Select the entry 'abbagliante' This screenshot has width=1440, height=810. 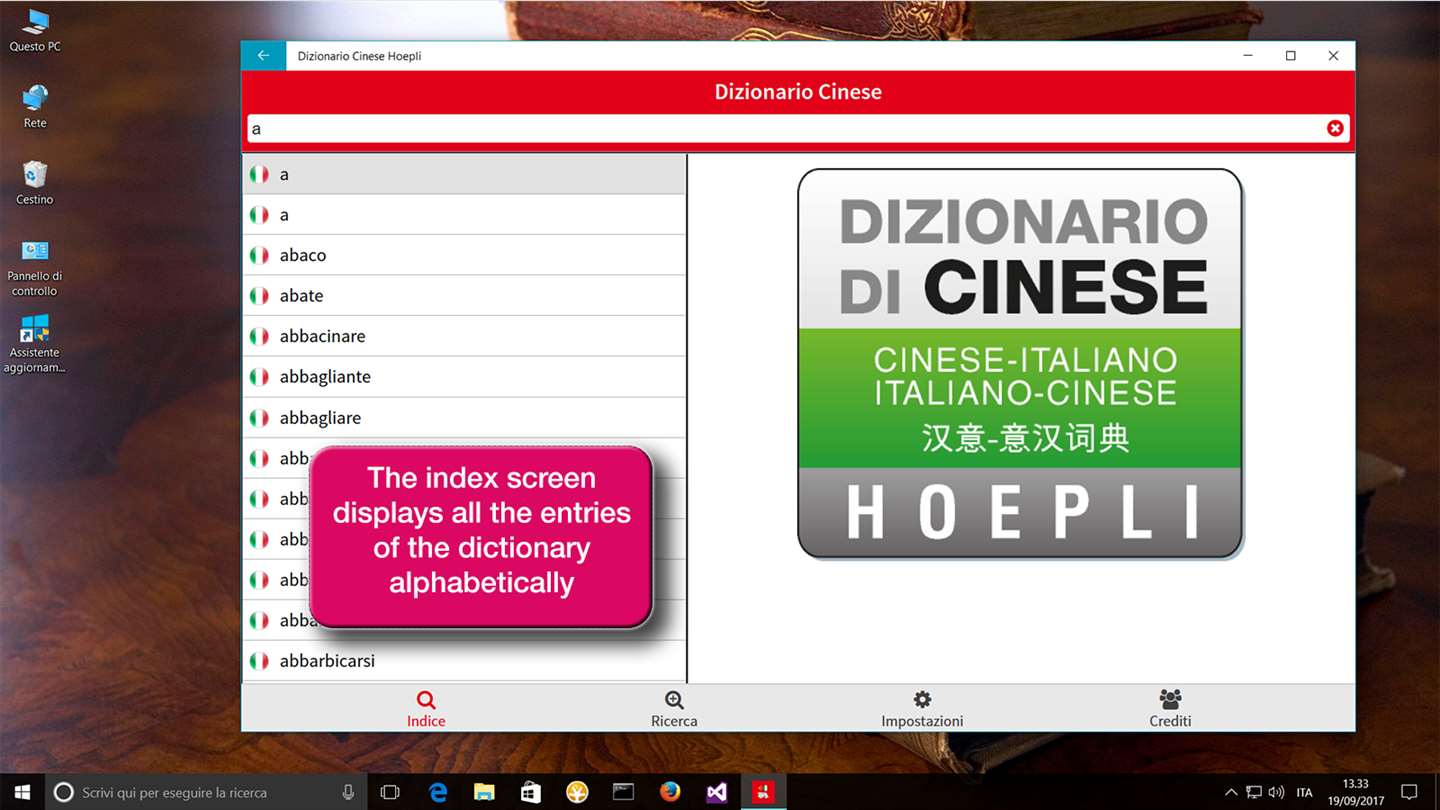point(464,377)
